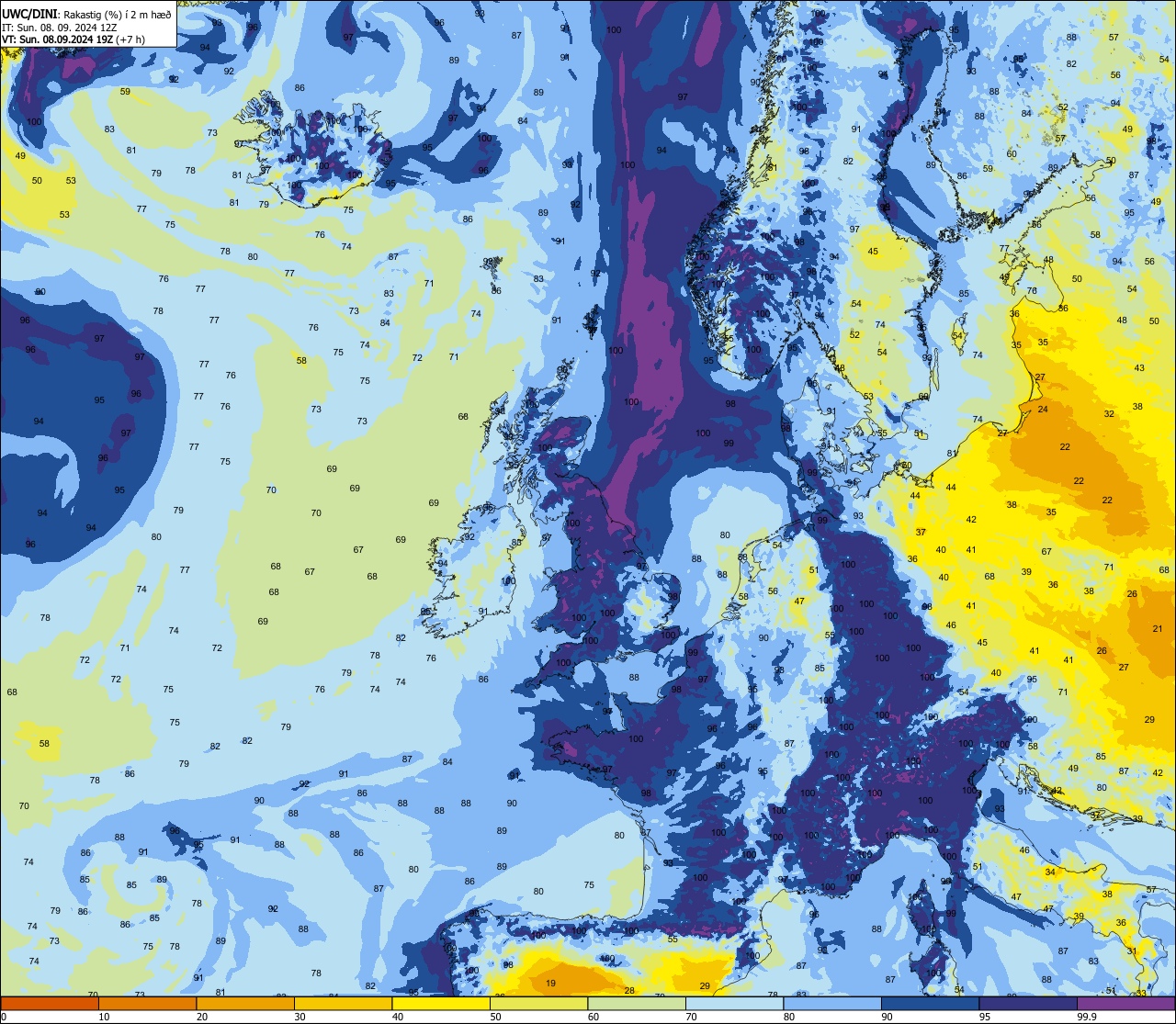Pick the 10–20 legend segment
The image size is (1176, 1024).
(147, 1003)
